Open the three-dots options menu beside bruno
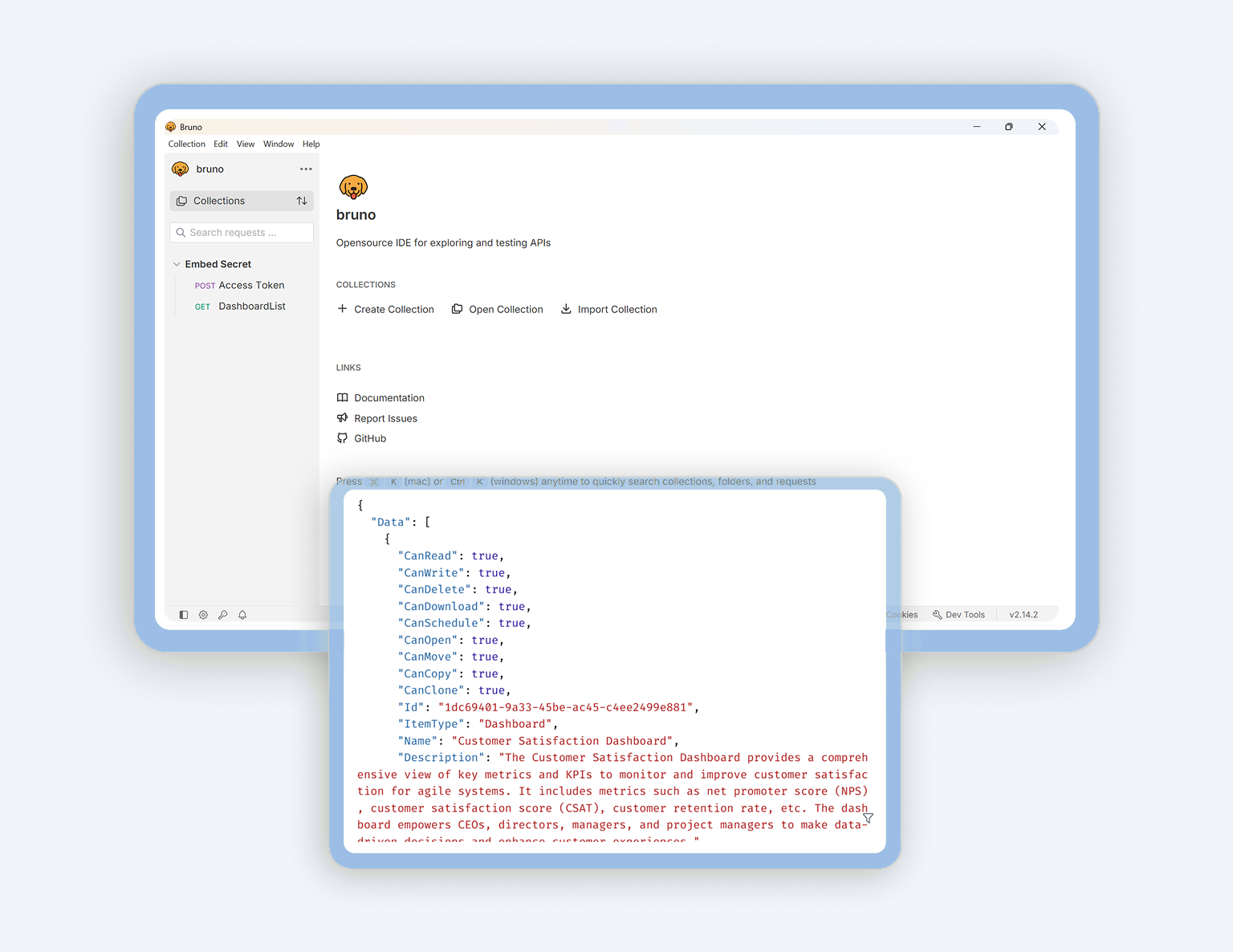This screenshot has height=952, width=1233. [306, 169]
